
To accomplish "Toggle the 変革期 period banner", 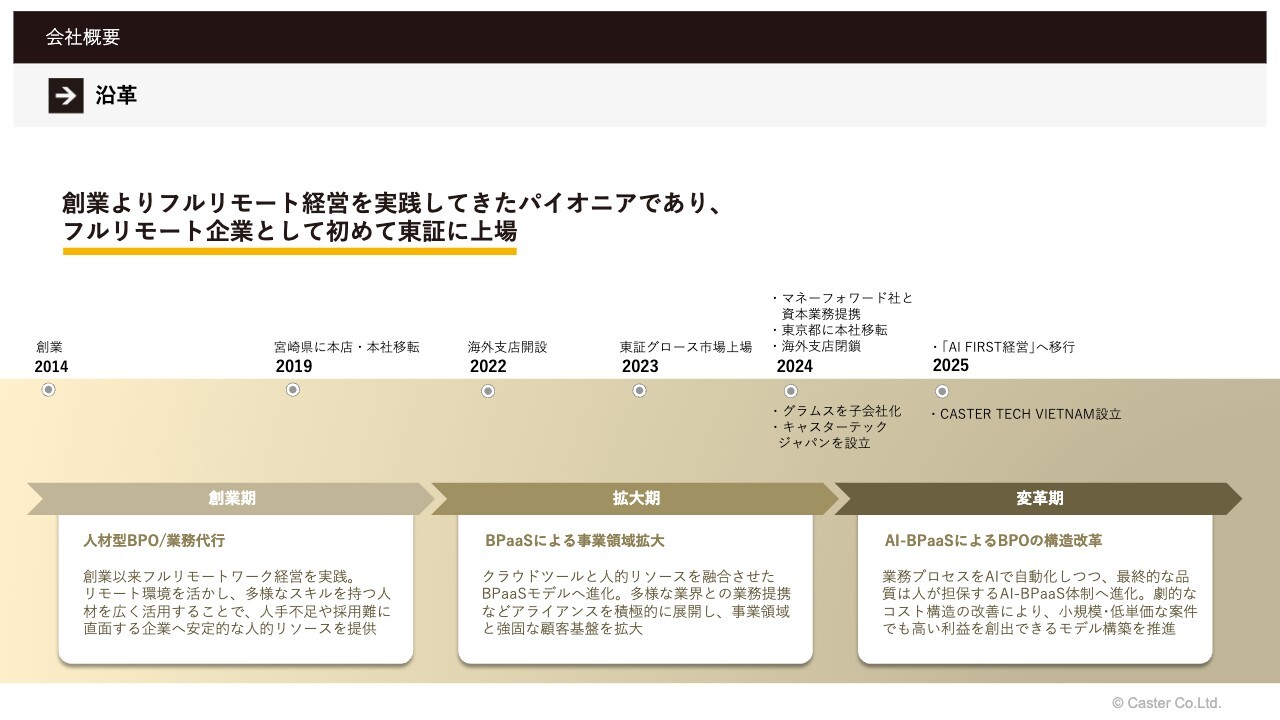I will point(1037,497).
